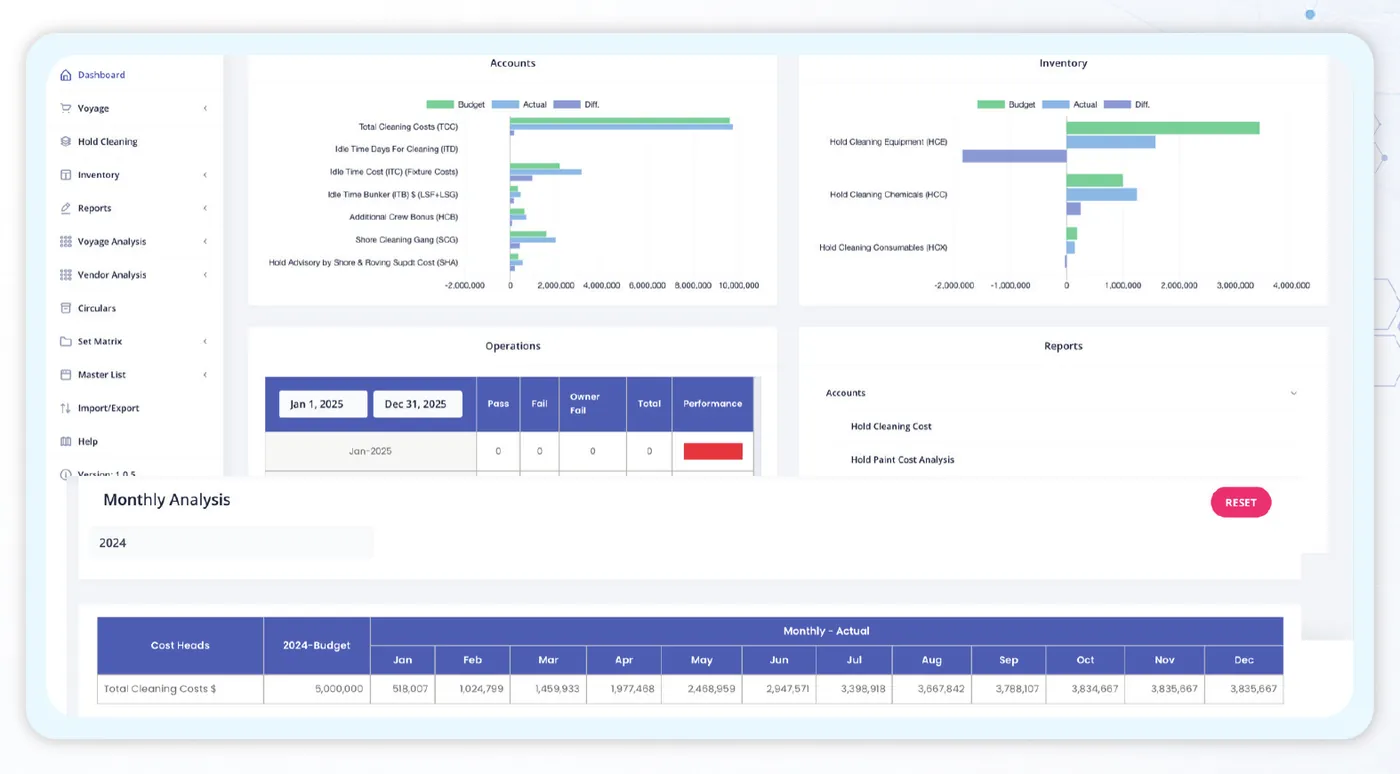This screenshot has height=774, width=1400.
Task: Expand the Voyage Analysis submenu chevron
Action: [205, 242]
